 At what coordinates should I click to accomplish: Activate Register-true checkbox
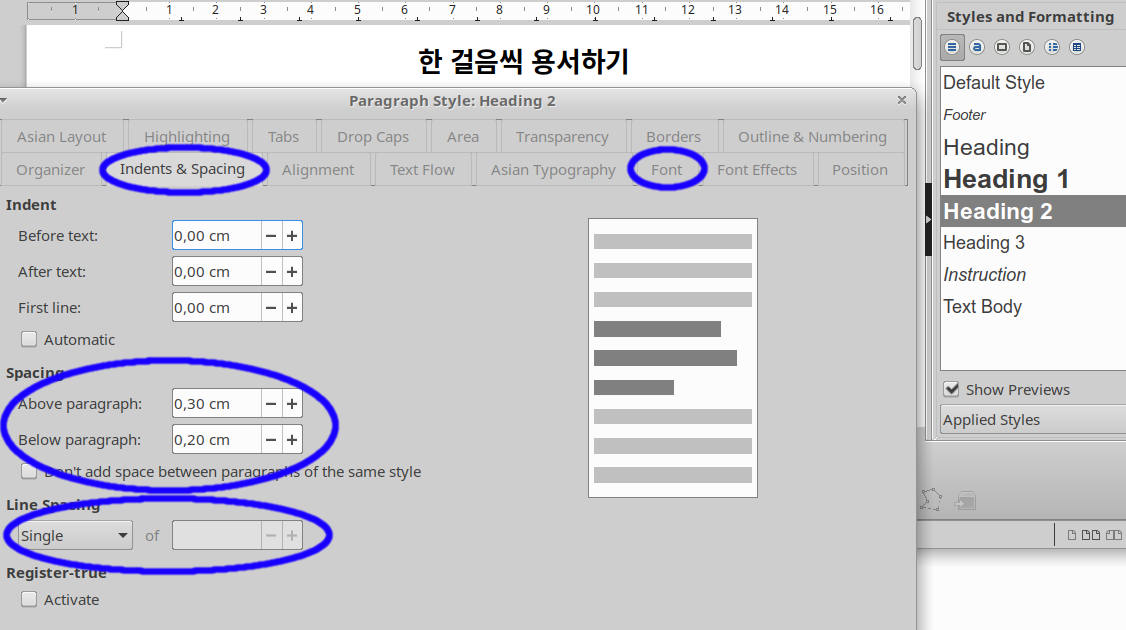click(29, 599)
